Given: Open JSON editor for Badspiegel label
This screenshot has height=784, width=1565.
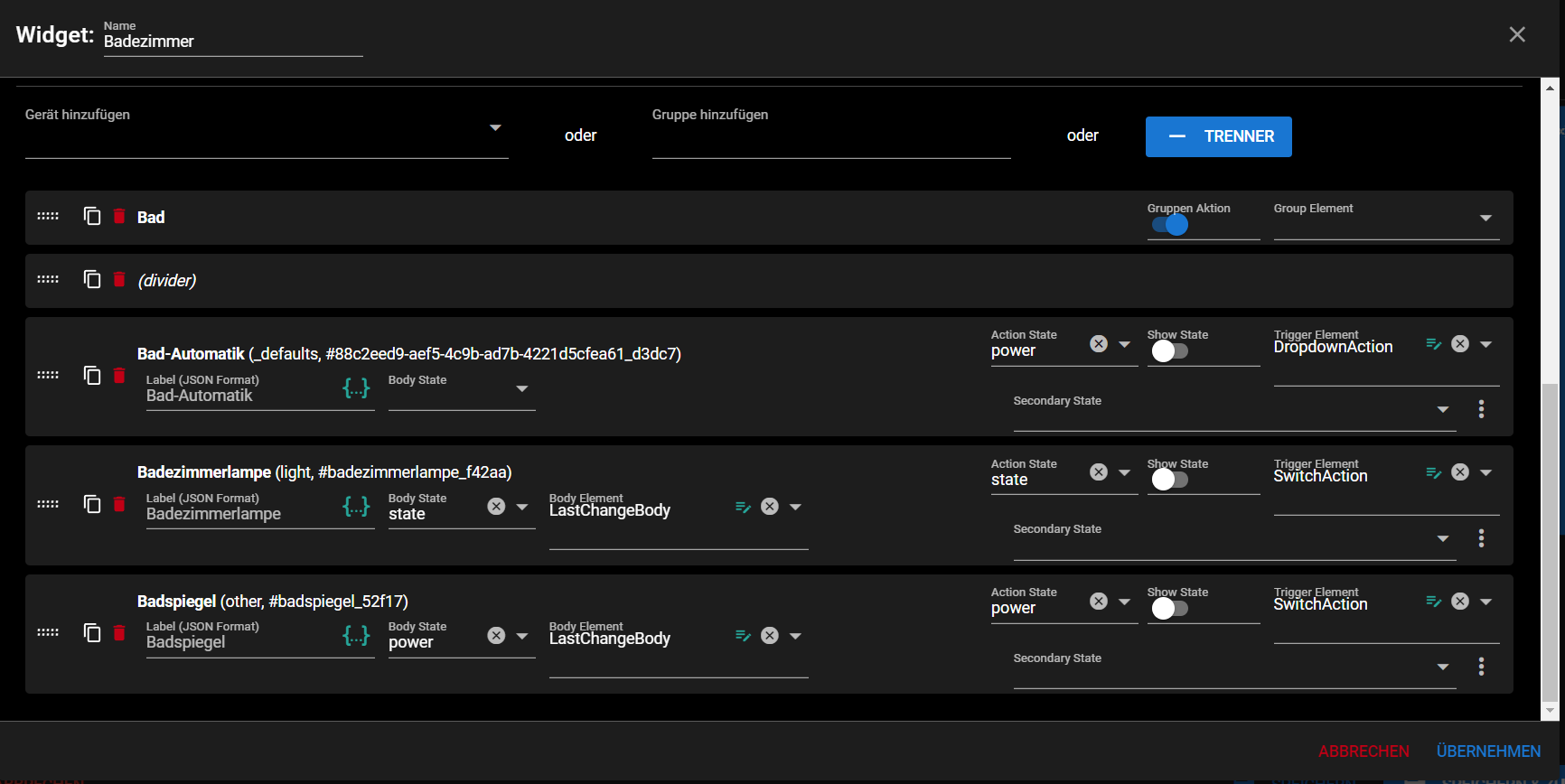Looking at the screenshot, I should click(x=356, y=636).
